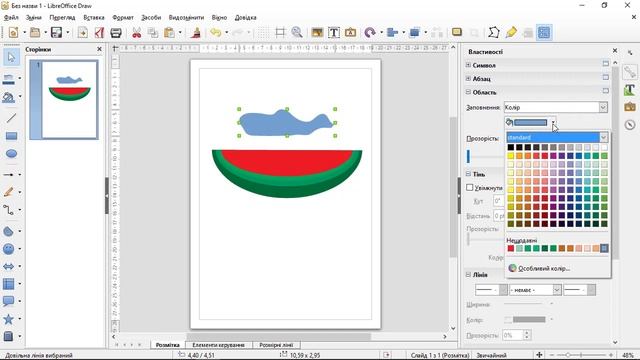Click the Перегляд menu
The height and width of the screenshot is (360, 640).
(x=62, y=18)
